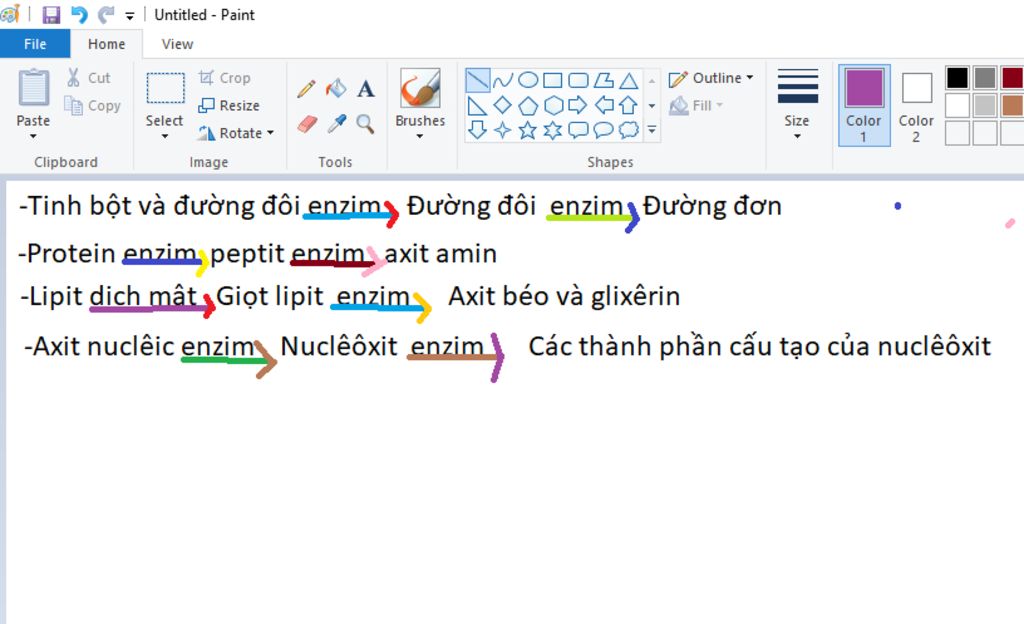Switch to the View tab
The width and height of the screenshot is (1024, 624).
click(177, 44)
